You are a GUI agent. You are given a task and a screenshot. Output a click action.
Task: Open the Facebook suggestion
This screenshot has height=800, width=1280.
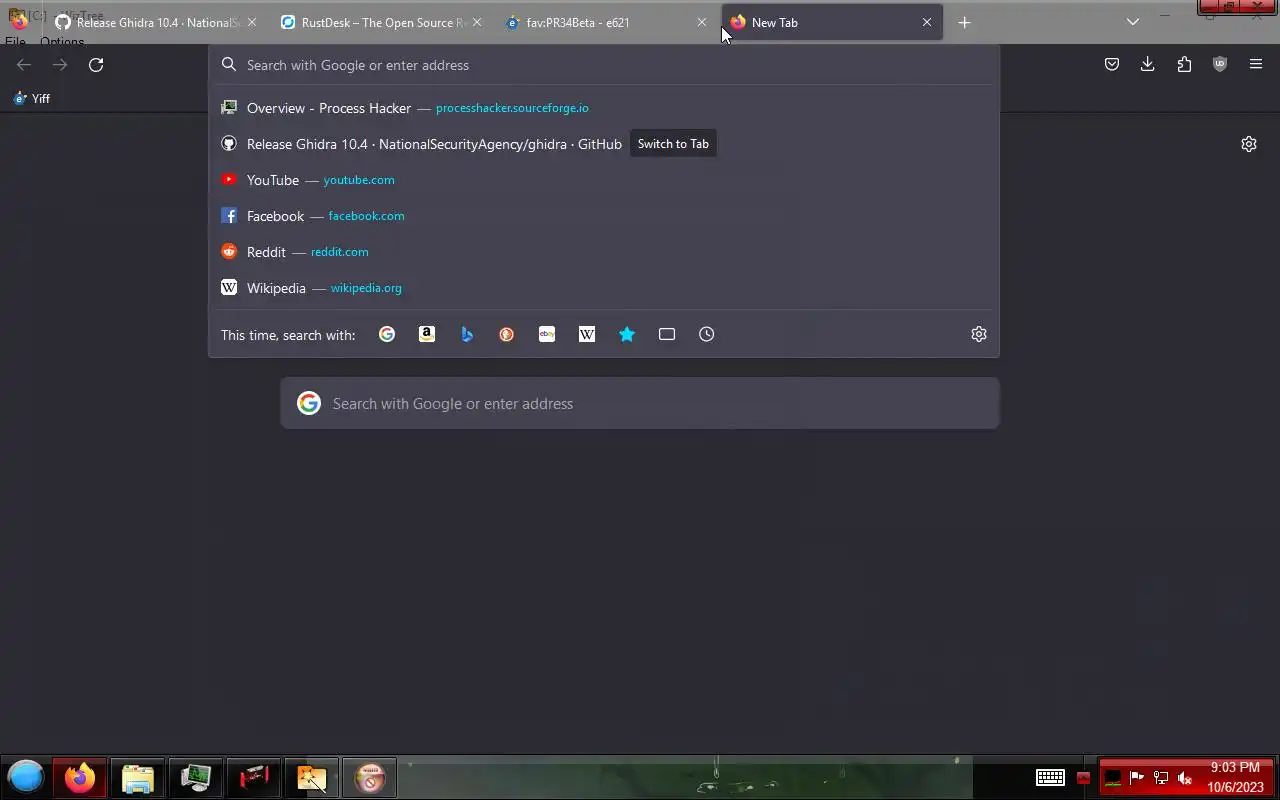(x=604, y=216)
